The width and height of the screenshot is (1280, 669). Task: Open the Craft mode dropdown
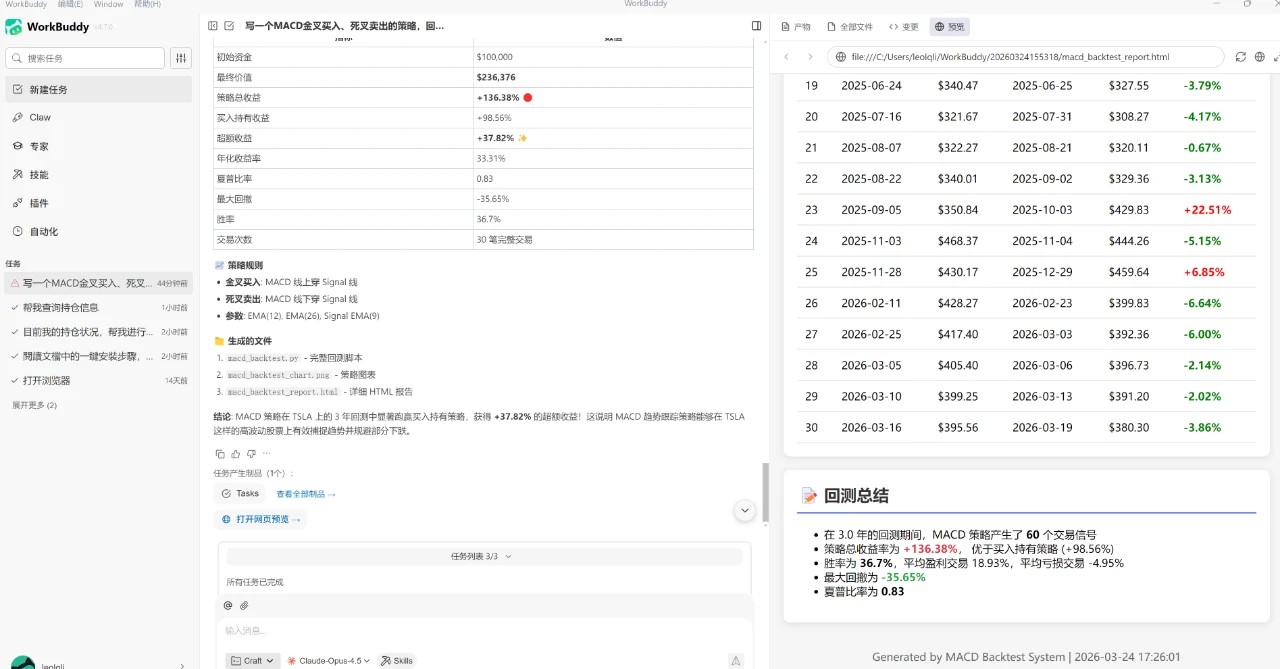coord(252,660)
